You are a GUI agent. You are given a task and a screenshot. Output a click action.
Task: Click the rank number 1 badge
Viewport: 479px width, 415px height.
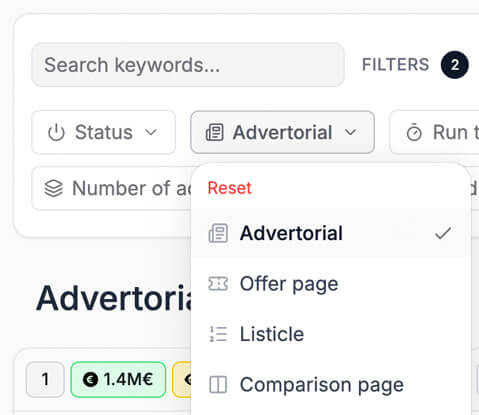(x=45, y=379)
